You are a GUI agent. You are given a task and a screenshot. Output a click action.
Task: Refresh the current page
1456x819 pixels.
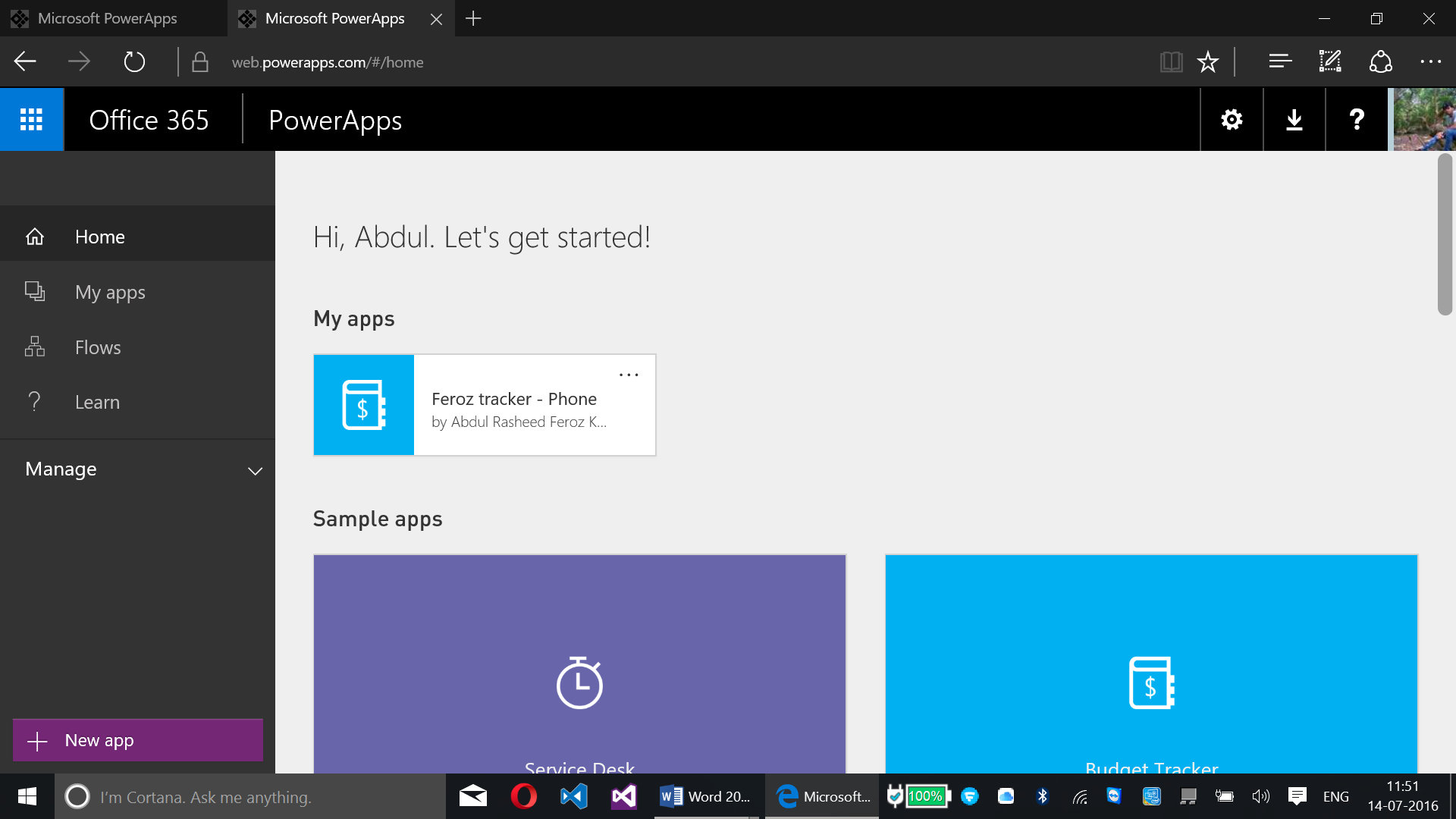pos(134,61)
